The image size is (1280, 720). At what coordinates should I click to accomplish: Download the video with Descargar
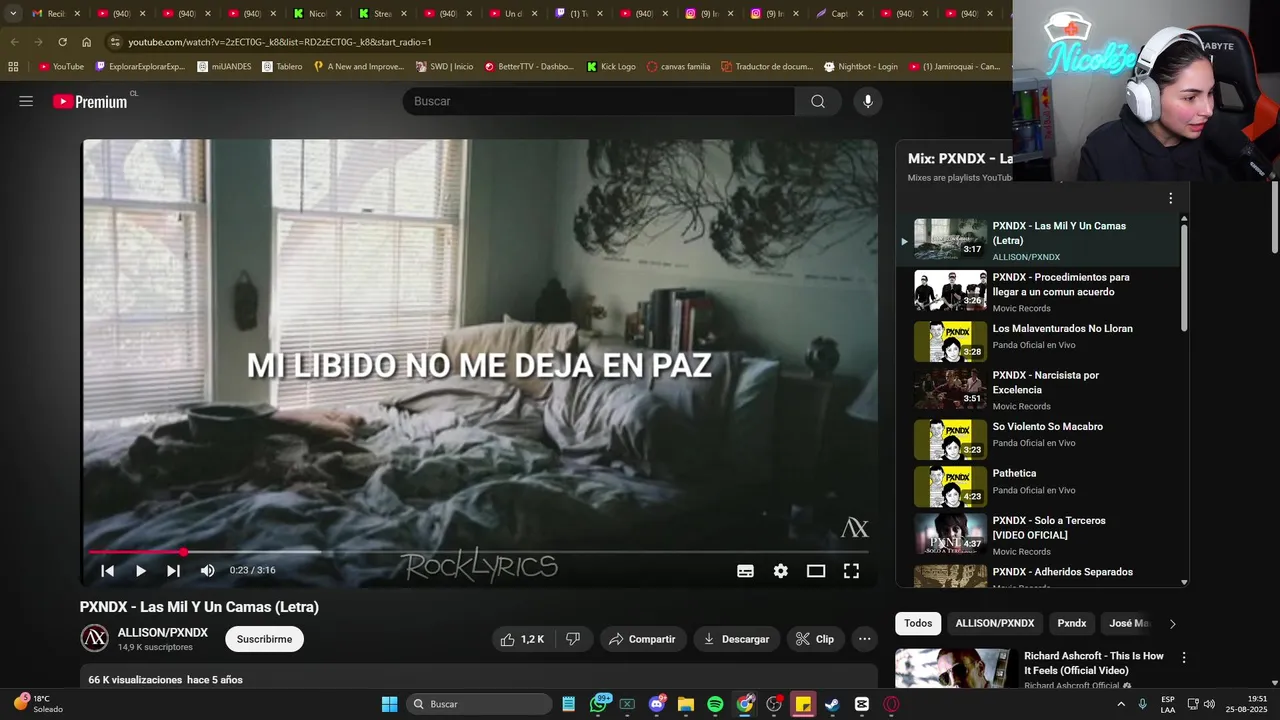(736, 639)
